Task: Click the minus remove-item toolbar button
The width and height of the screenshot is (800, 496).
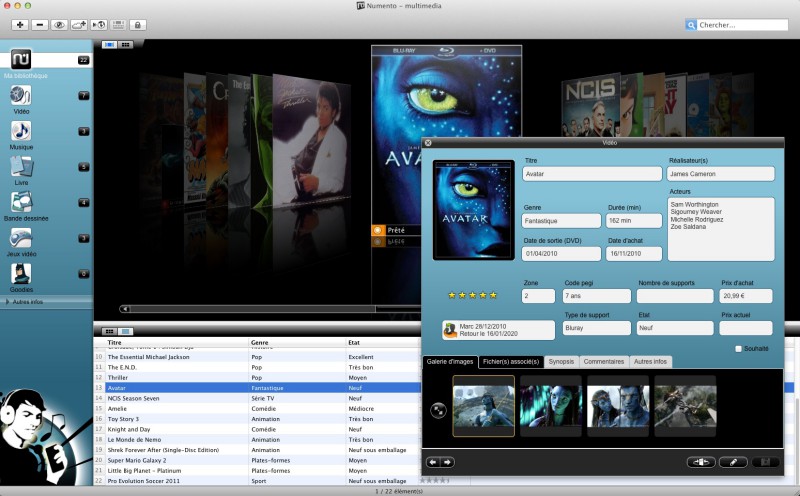Action: point(39,24)
